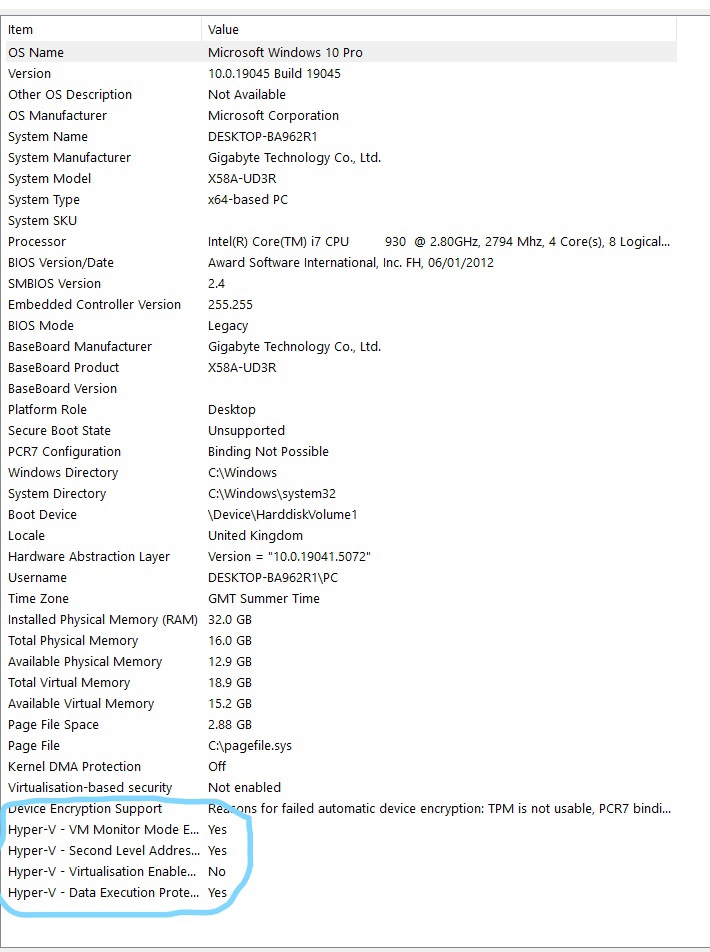Select the Boot Device row
710x952 pixels.
pyautogui.click(x=341, y=514)
